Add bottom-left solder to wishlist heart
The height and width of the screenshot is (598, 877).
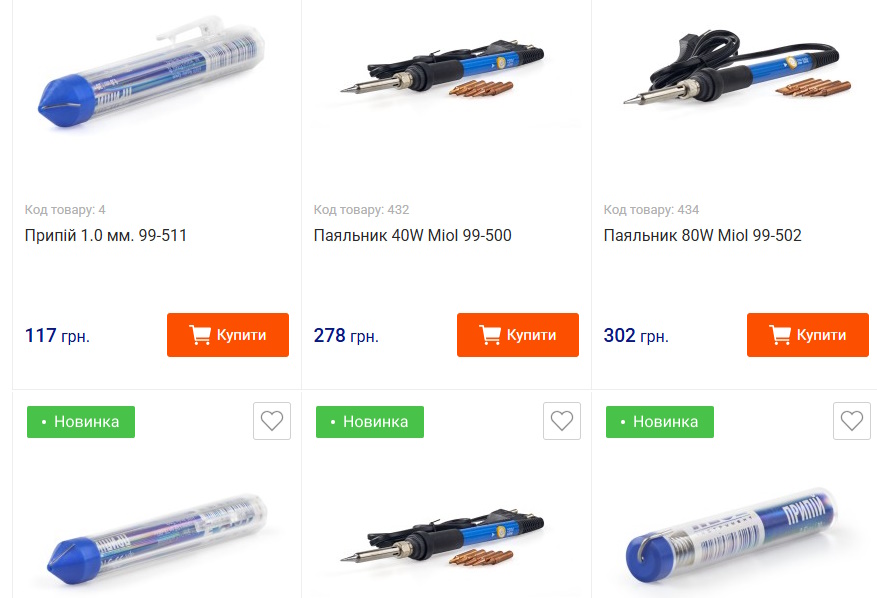tap(272, 421)
